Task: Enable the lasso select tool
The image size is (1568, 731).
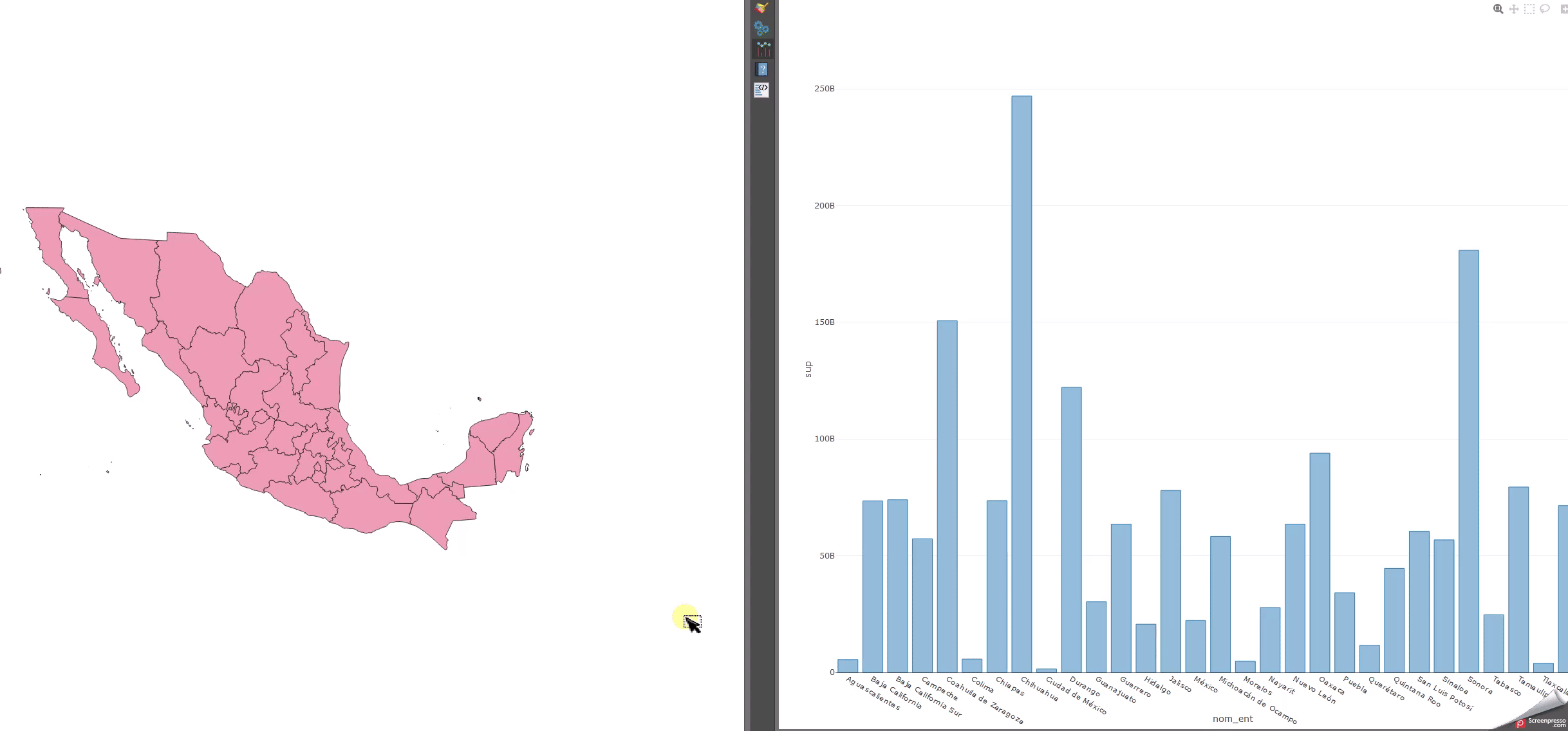Action: coord(1545,8)
